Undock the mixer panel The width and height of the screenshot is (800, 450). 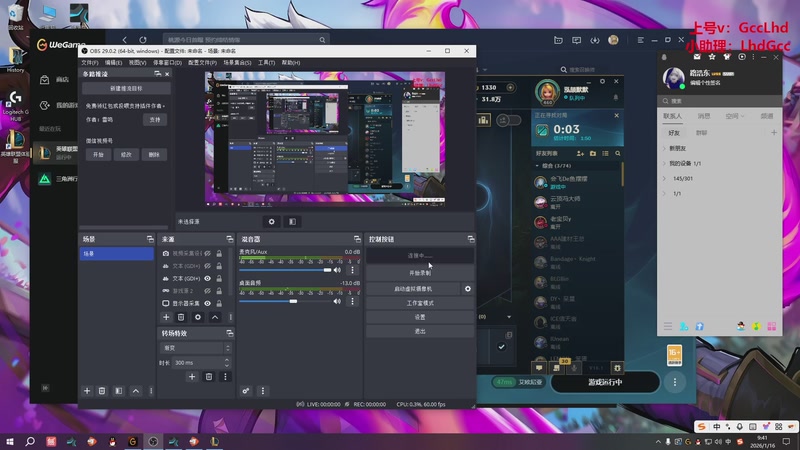[357, 239]
